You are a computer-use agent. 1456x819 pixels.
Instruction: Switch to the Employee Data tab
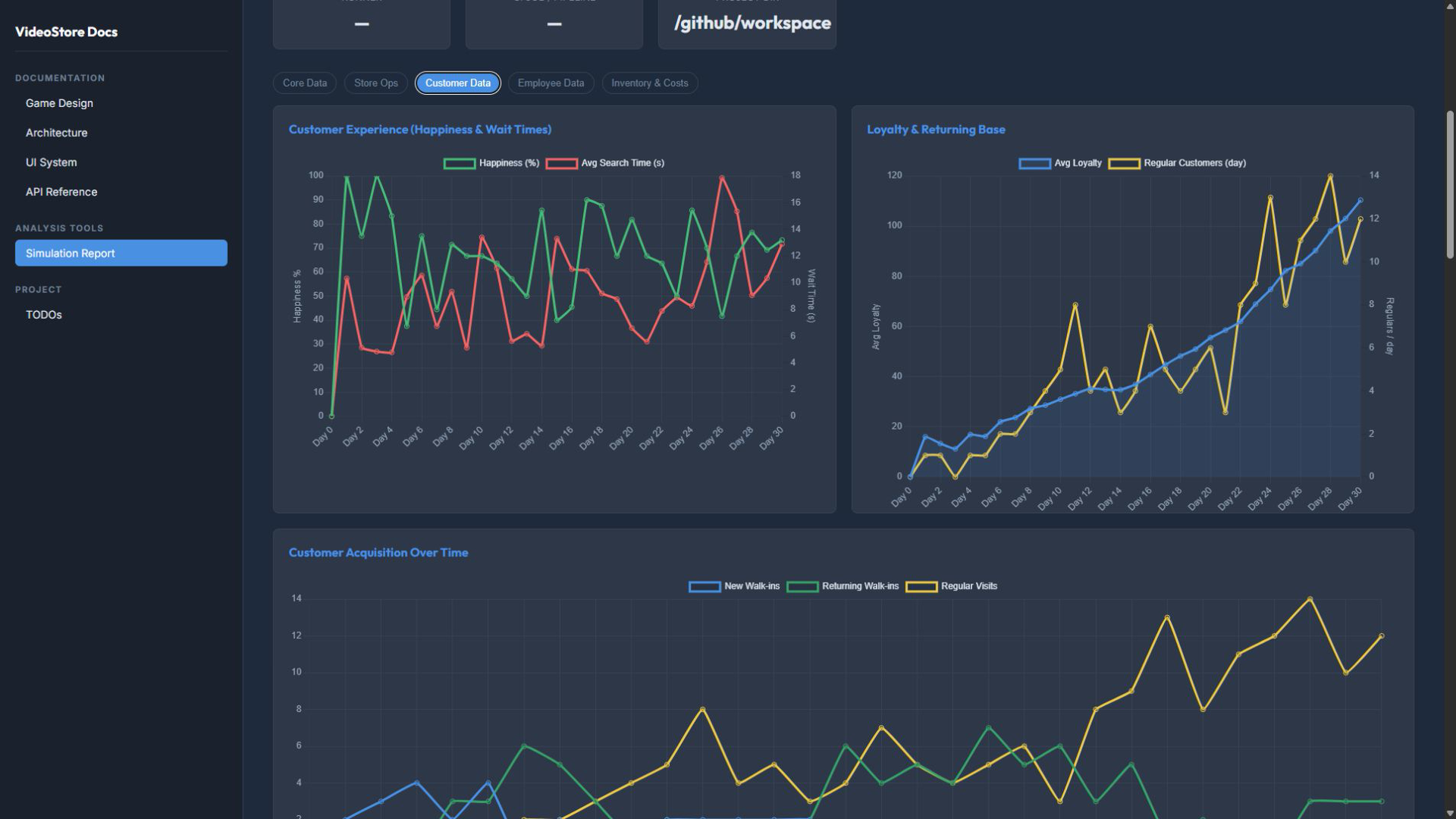click(551, 83)
